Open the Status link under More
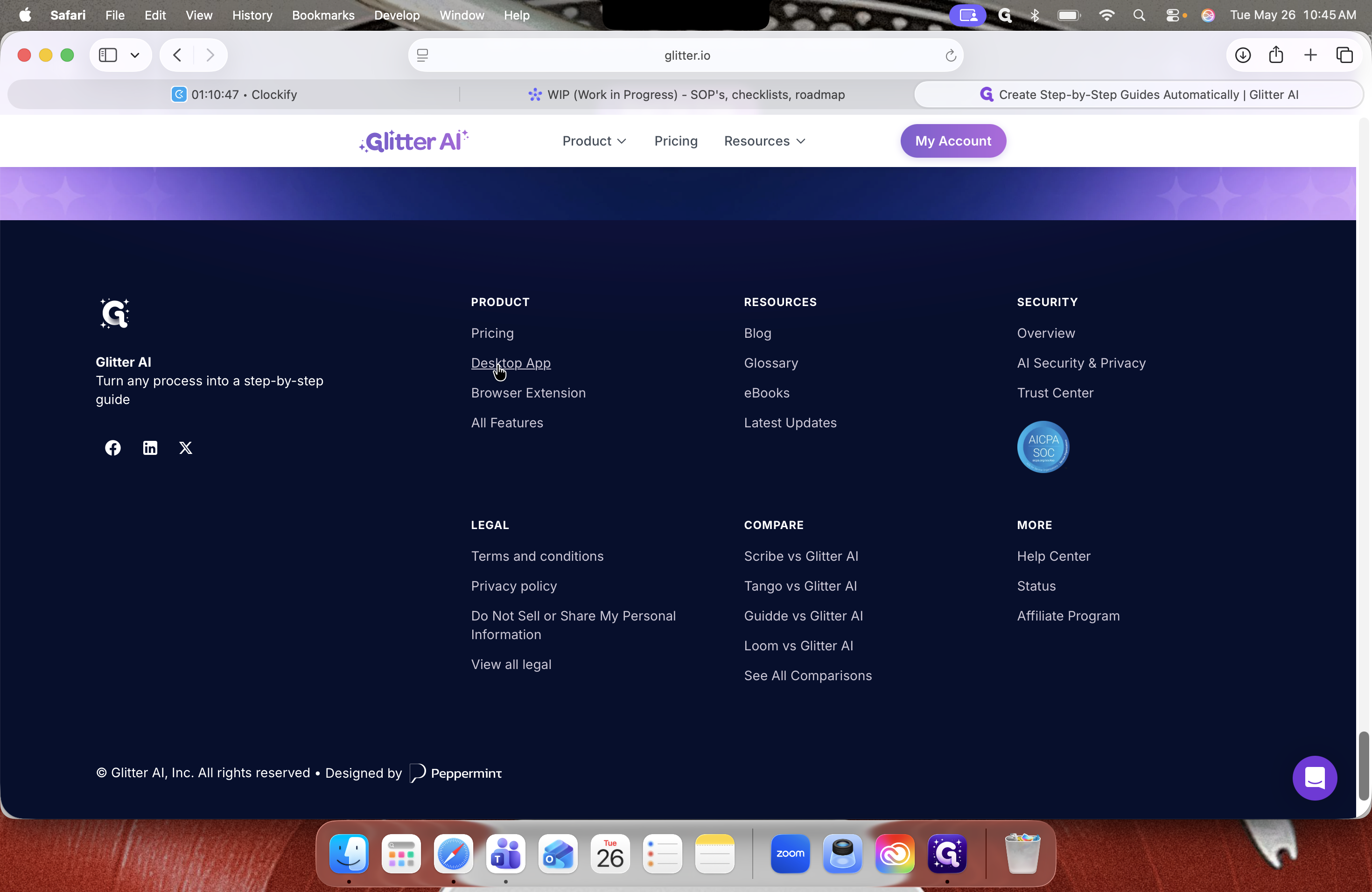Image resolution: width=1372 pixels, height=892 pixels. pos(1036,586)
